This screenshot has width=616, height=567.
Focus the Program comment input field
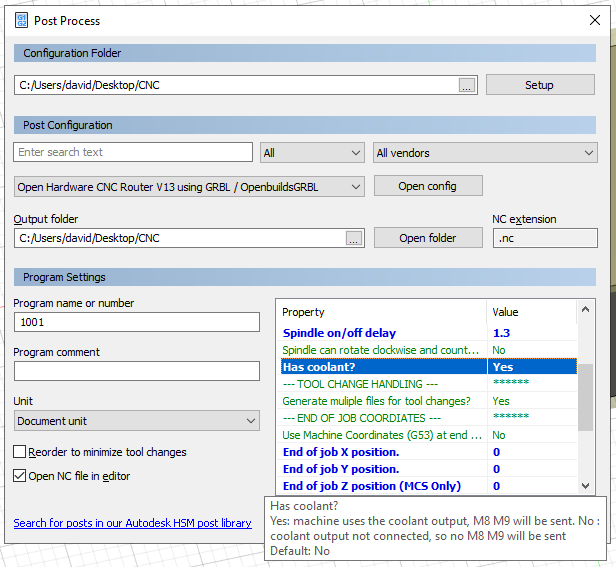pyautogui.click(x=136, y=371)
